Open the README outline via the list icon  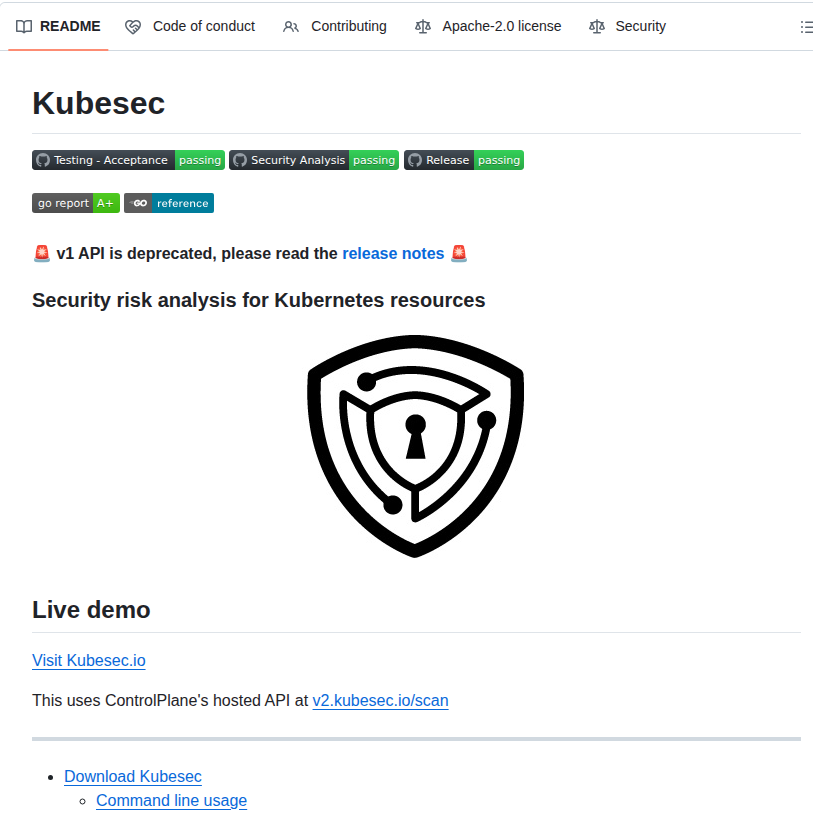(x=806, y=27)
